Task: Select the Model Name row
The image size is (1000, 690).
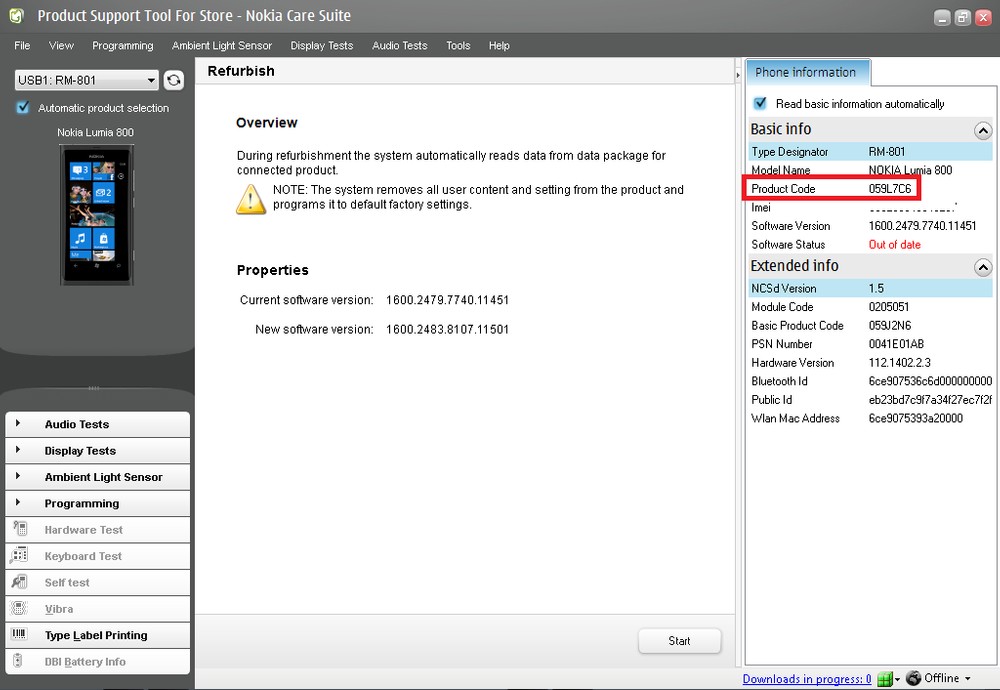Action: click(x=870, y=170)
